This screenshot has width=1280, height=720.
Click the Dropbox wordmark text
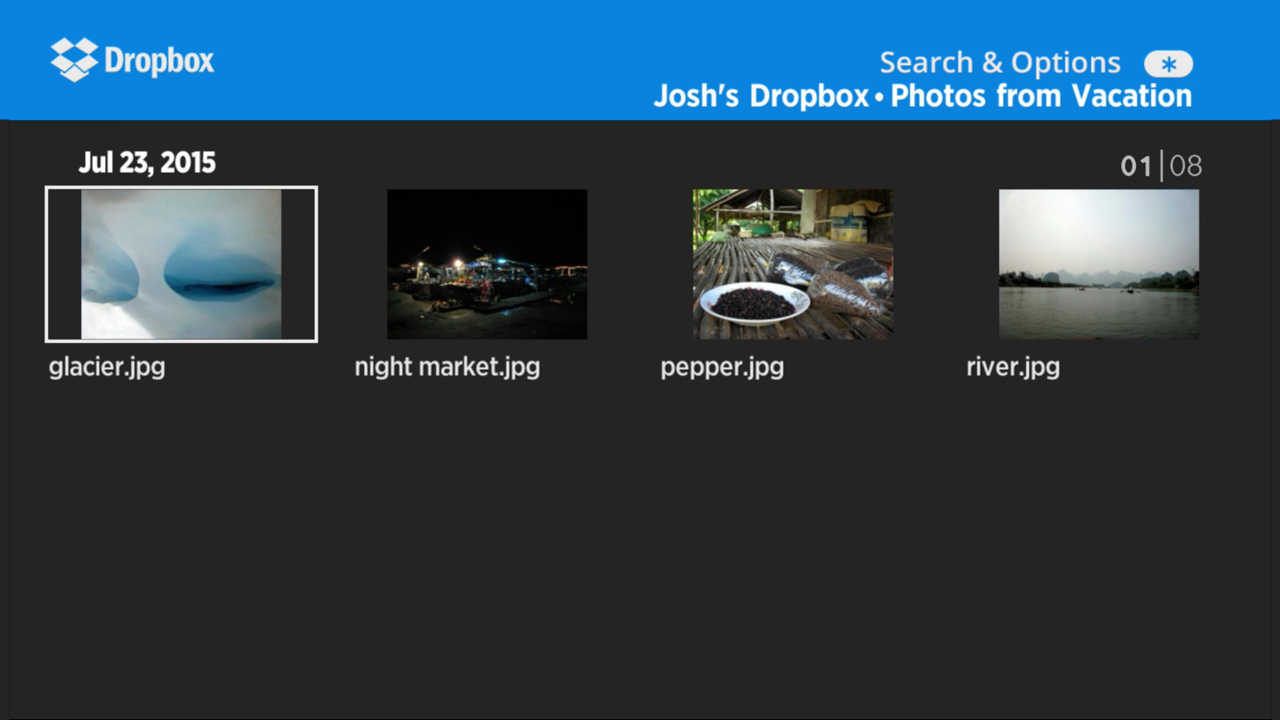tap(159, 61)
